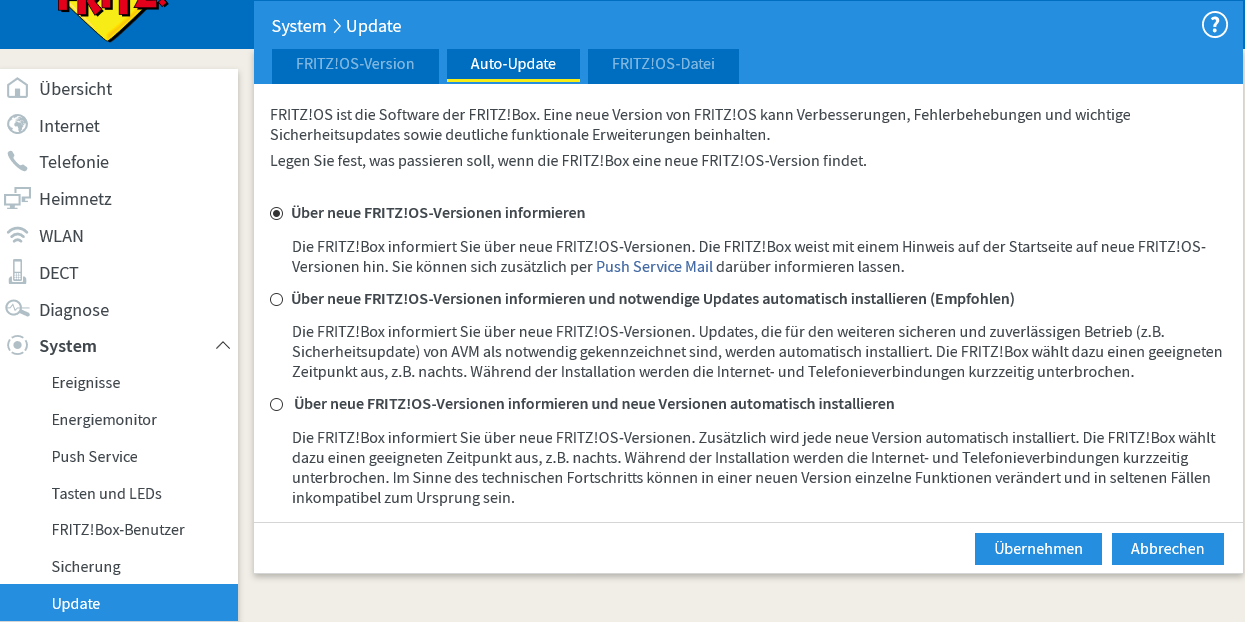Click the Internet globe icon
The width and height of the screenshot is (1245, 622).
(17, 125)
